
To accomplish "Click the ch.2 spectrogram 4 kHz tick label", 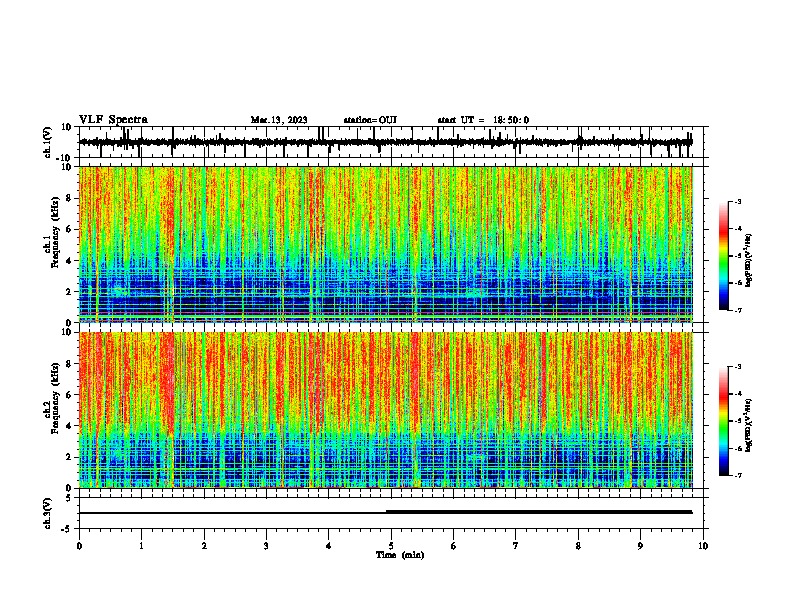I will pyautogui.click(x=69, y=426).
